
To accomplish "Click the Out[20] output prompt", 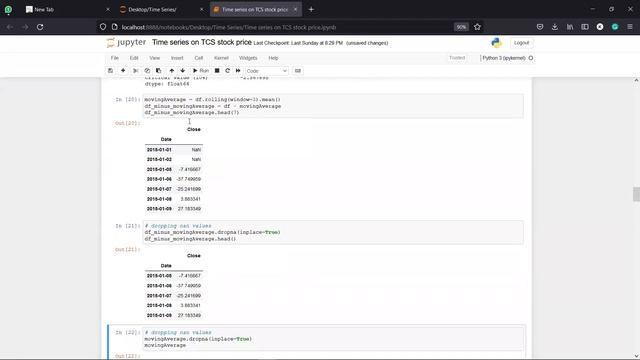I will (127, 123).
